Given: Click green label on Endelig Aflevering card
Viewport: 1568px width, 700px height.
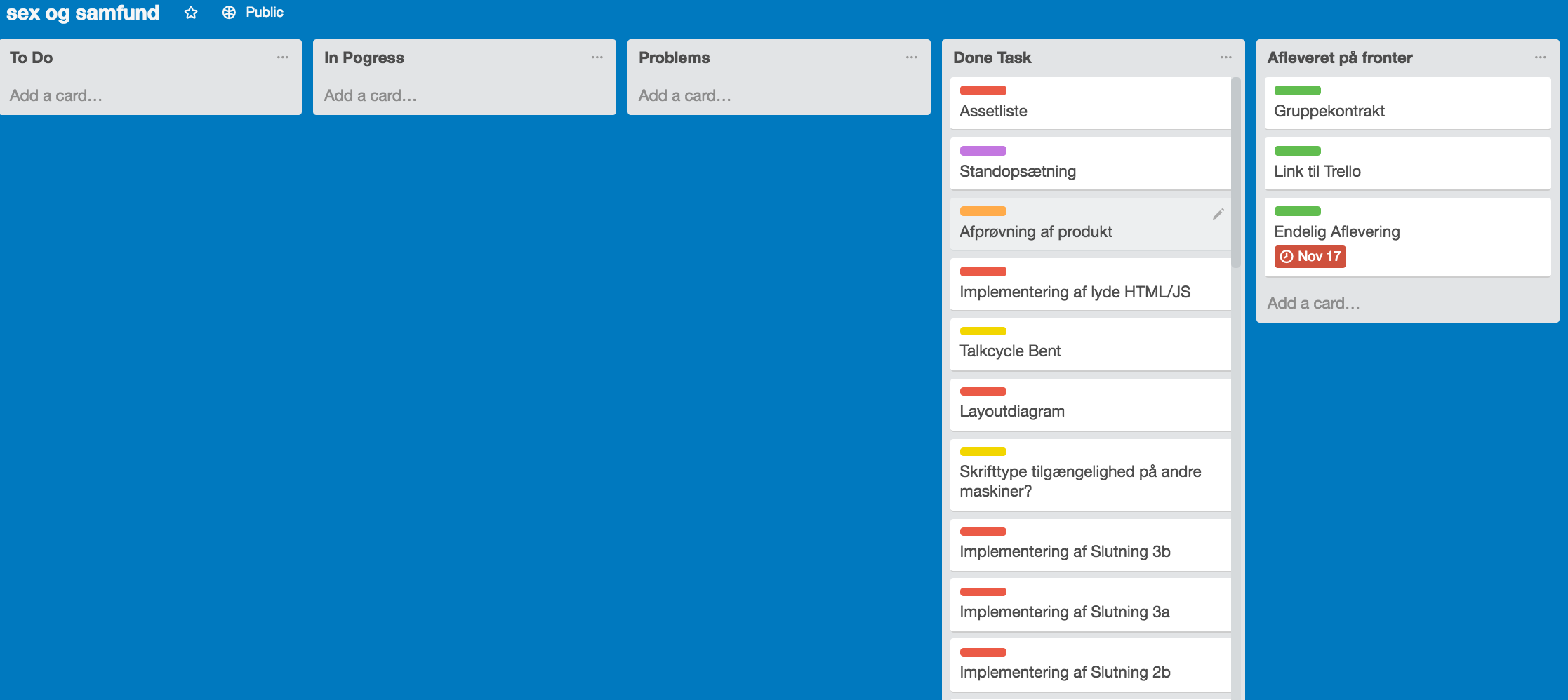Looking at the screenshot, I should pyautogui.click(x=1298, y=211).
